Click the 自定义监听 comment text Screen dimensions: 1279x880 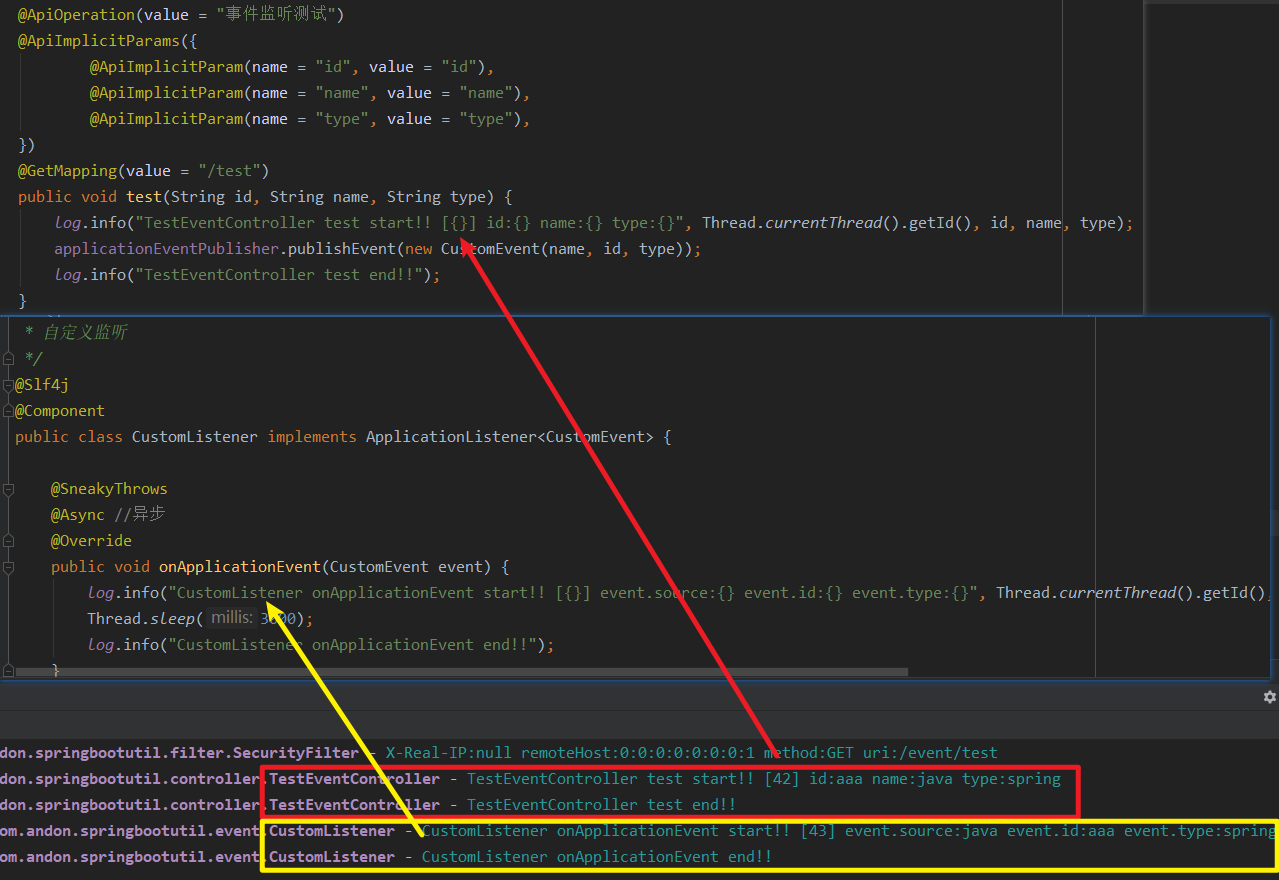pyautogui.click(x=85, y=333)
